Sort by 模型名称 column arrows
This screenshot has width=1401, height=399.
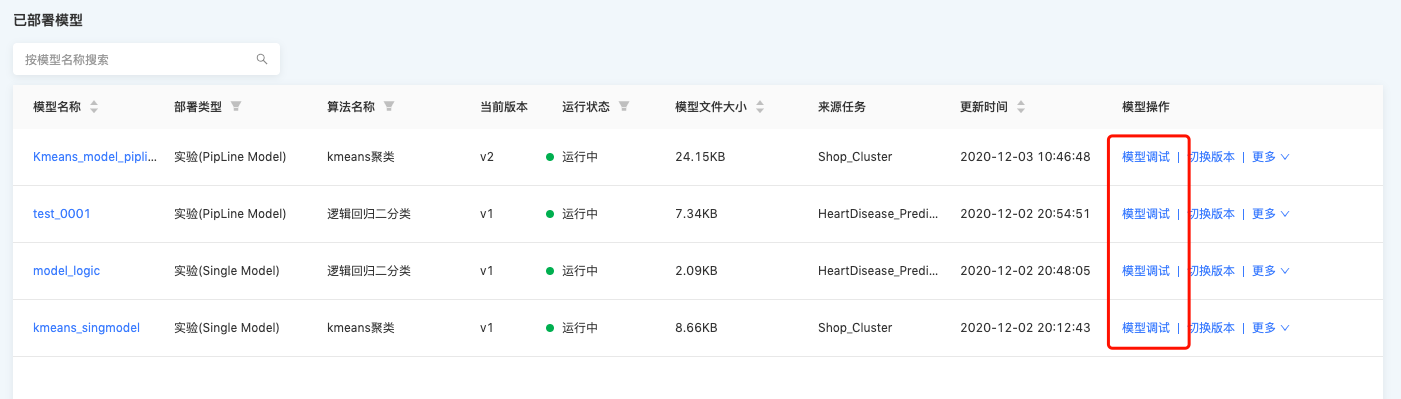pos(94,107)
